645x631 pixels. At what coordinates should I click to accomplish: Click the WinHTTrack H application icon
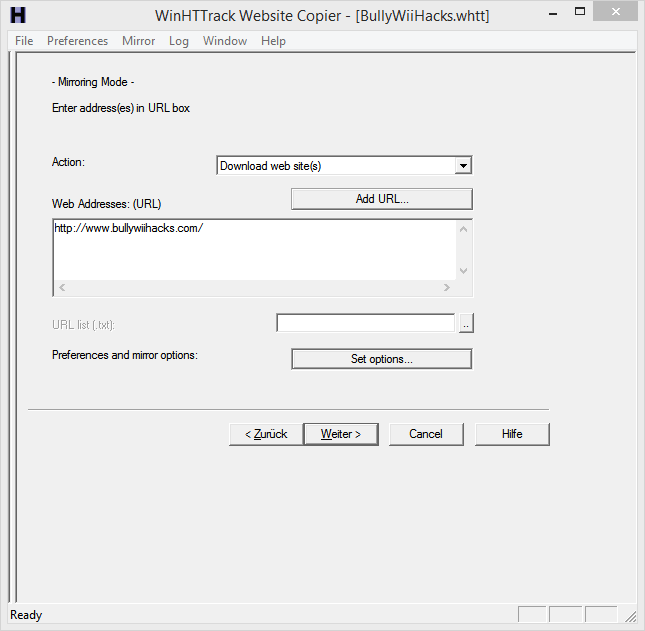pos(18,15)
